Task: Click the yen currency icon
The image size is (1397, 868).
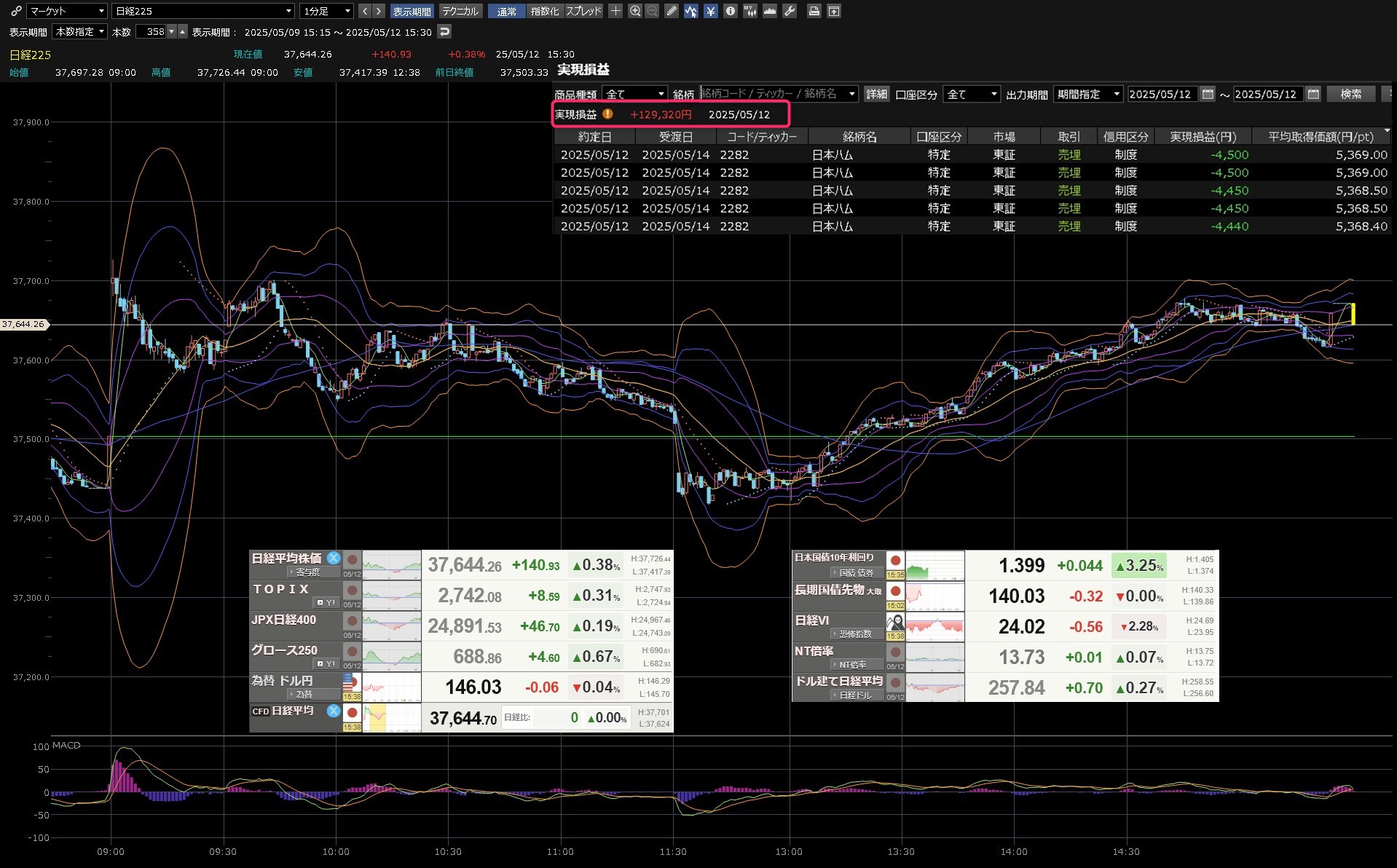Action: click(x=710, y=11)
